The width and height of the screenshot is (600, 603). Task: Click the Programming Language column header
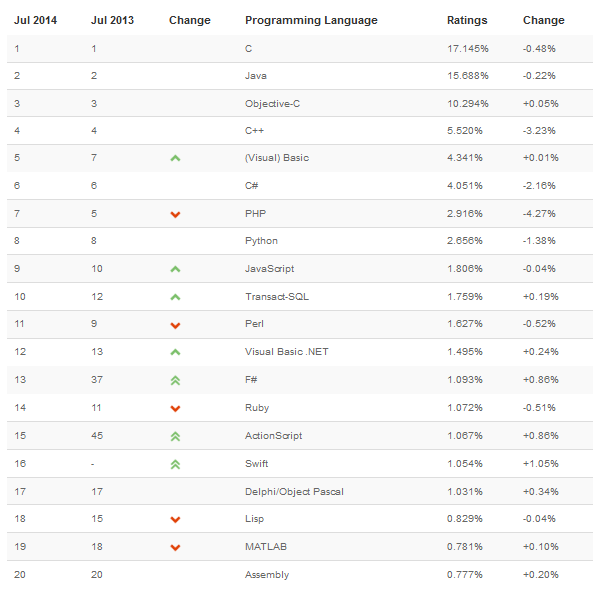311,20
